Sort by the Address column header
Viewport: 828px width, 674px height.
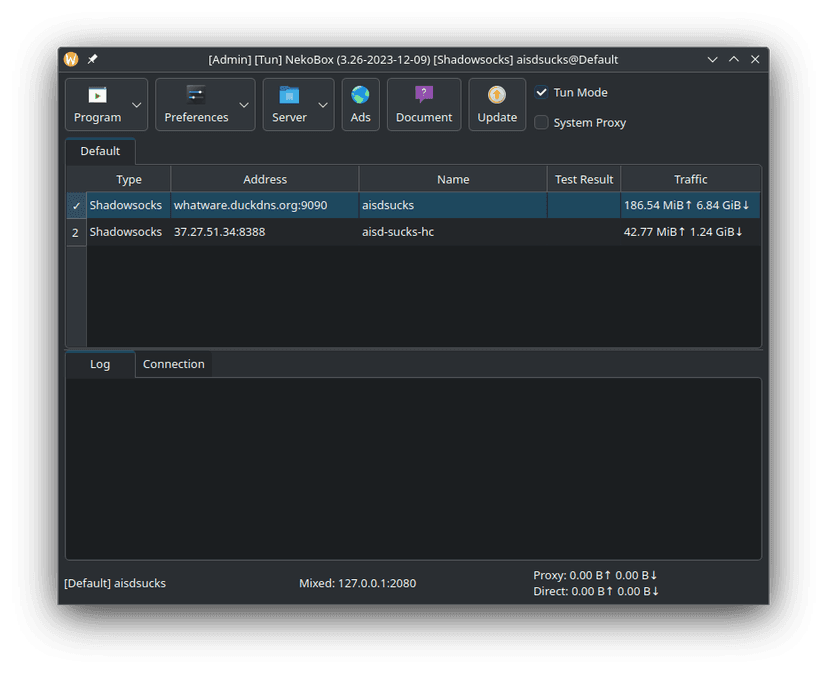pyautogui.click(x=265, y=179)
